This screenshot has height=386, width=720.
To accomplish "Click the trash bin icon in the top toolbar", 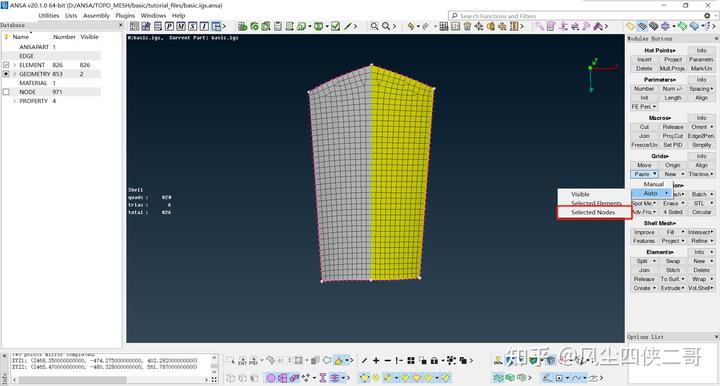I will [467, 27].
